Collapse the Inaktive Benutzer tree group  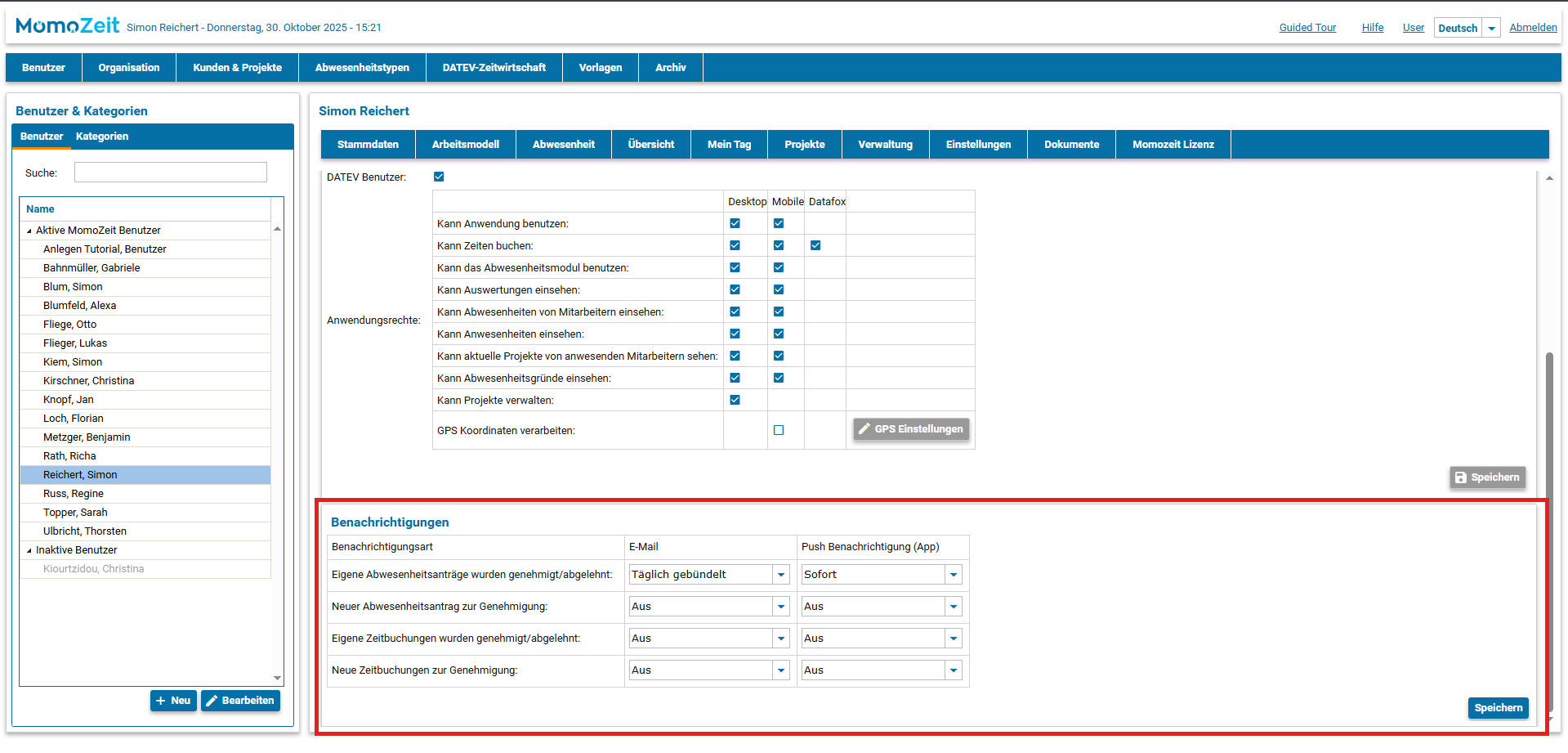click(29, 550)
